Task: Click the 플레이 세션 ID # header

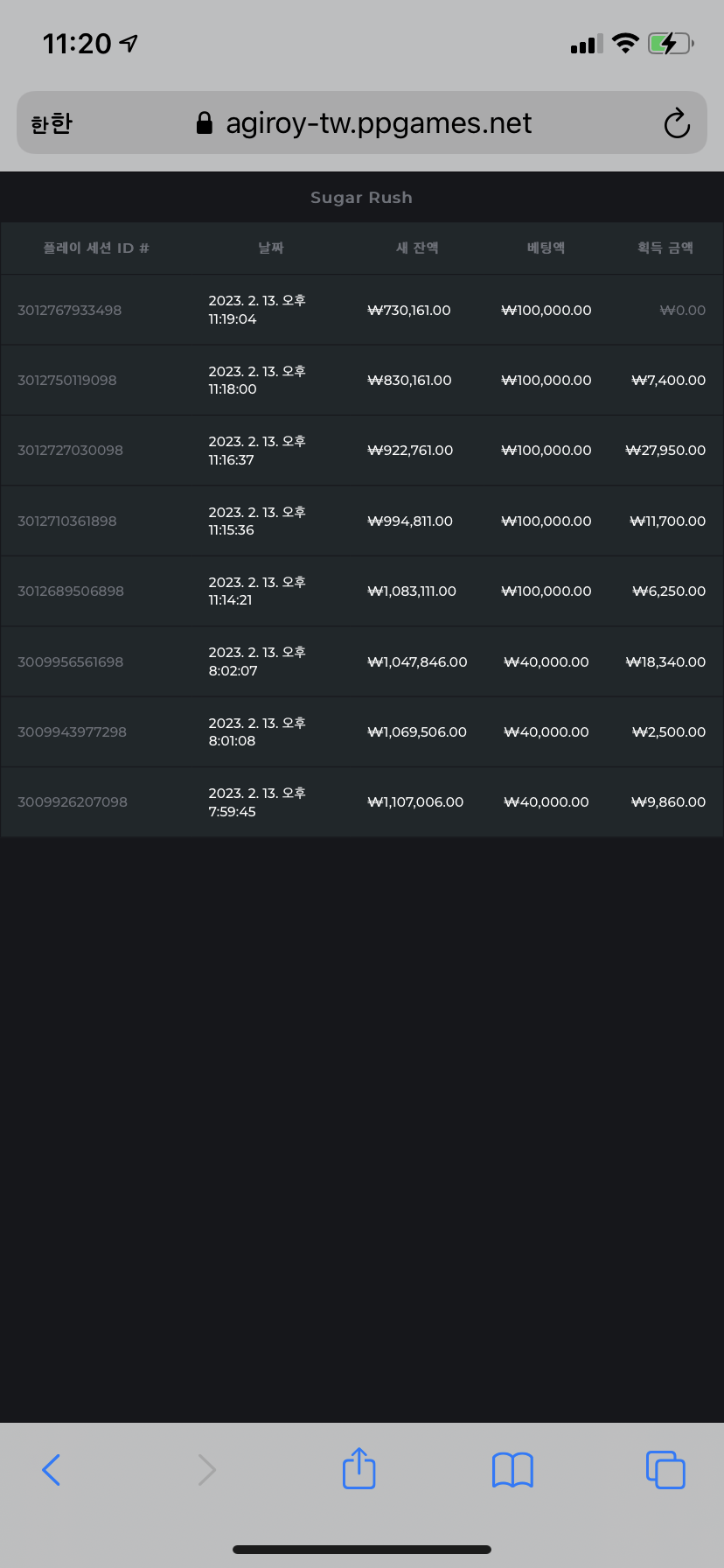Action: [x=96, y=248]
